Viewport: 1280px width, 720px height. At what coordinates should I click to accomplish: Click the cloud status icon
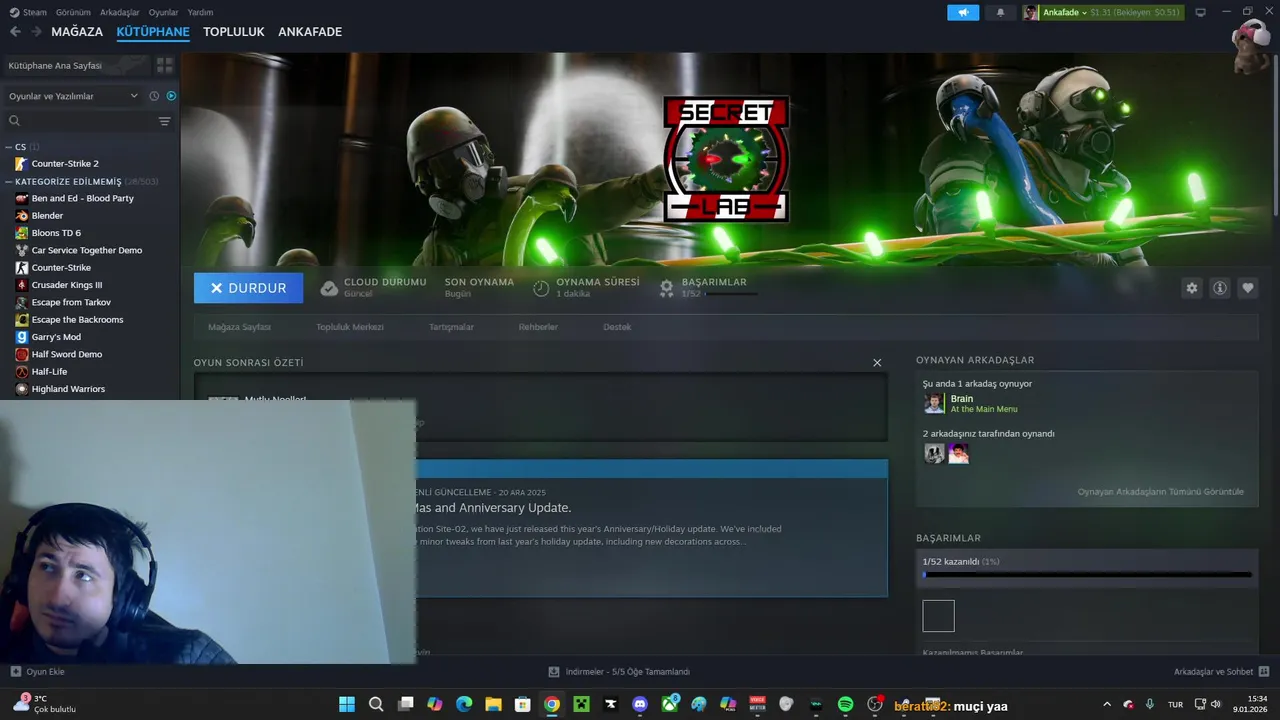(329, 288)
